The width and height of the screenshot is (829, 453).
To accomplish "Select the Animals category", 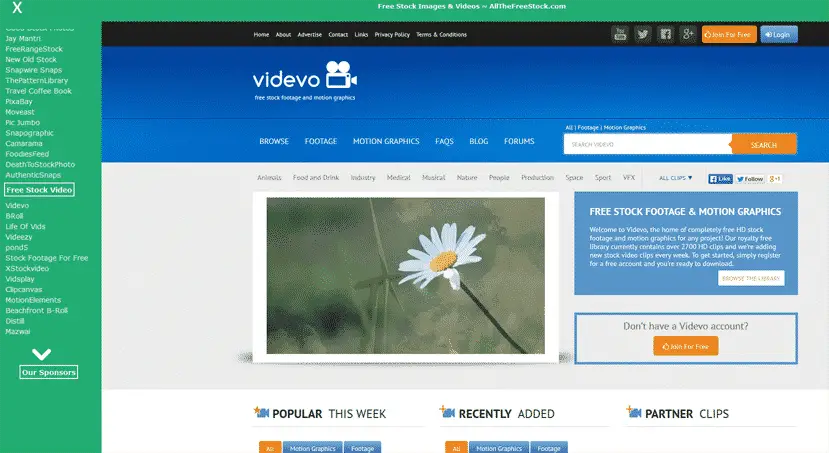I will tap(269, 178).
